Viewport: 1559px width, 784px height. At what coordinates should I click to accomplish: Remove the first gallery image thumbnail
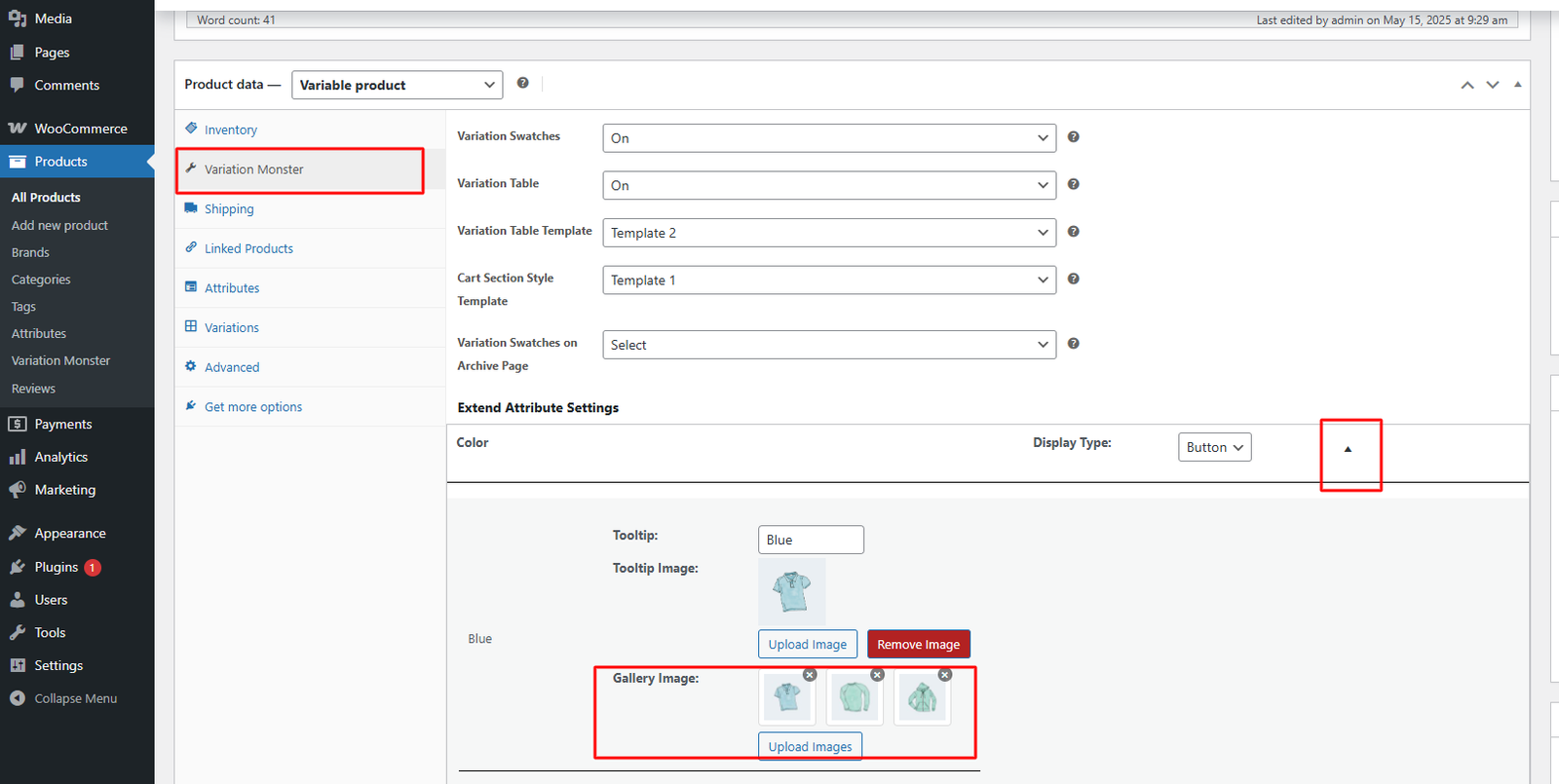(810, 675)
